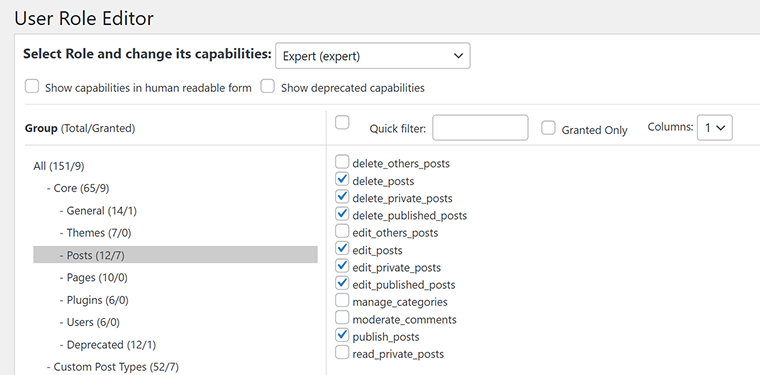Enable the Granted Only checkbox
Image resolution: width=760 pixels, height=375 pixels.
click(x=548, y=128)
